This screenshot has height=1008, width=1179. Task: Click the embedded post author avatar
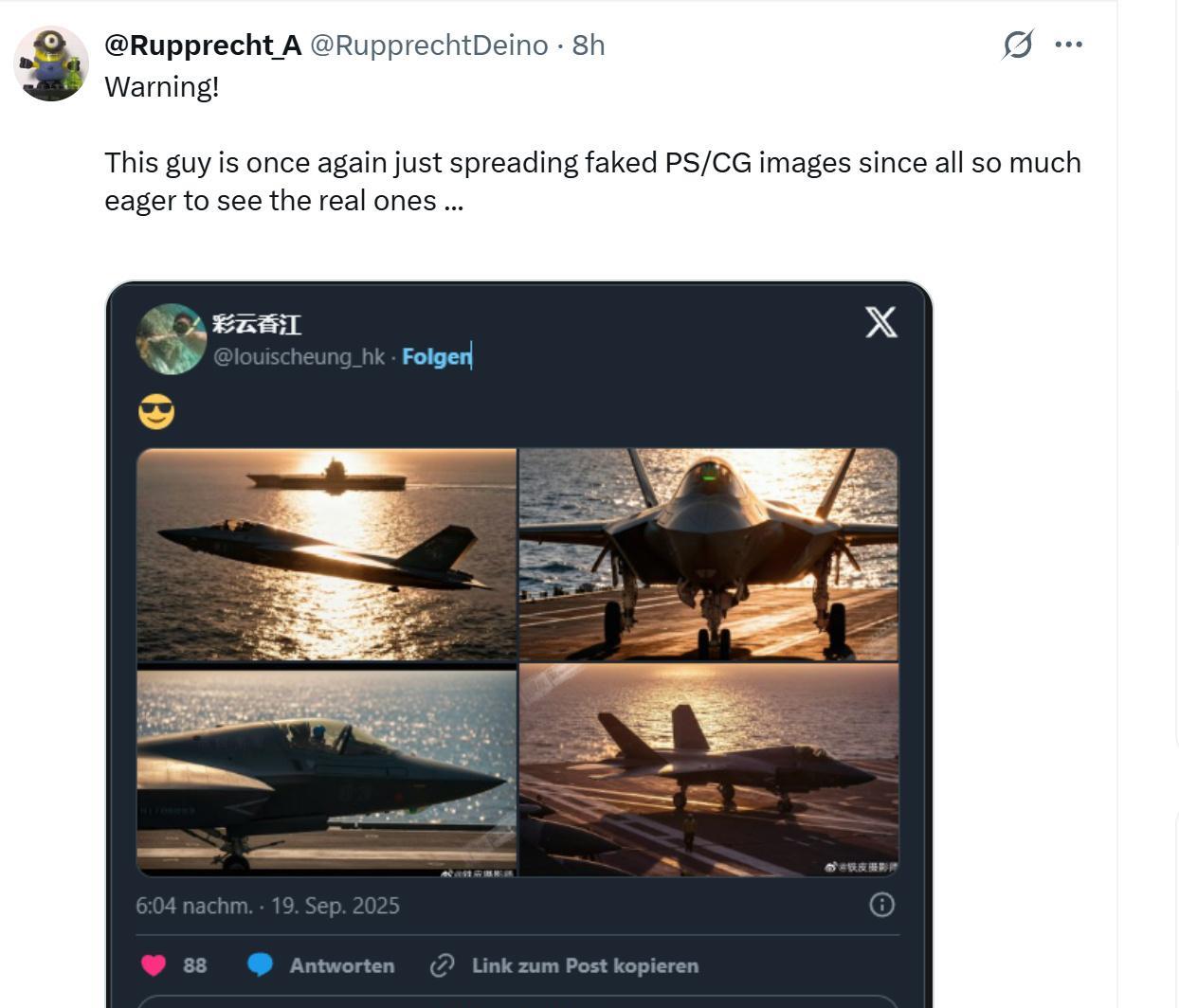pyautogui.click(x=172, y=338)
